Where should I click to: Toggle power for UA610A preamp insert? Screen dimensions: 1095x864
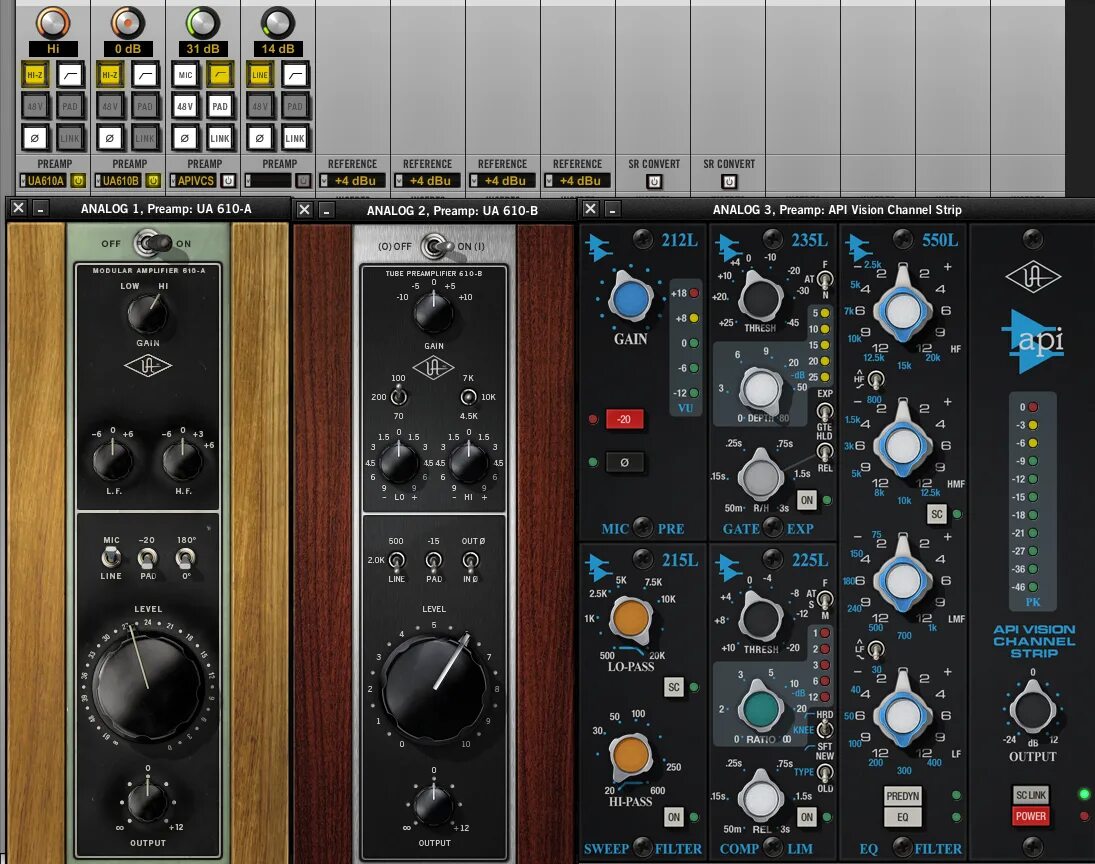[x=78, y=181]
